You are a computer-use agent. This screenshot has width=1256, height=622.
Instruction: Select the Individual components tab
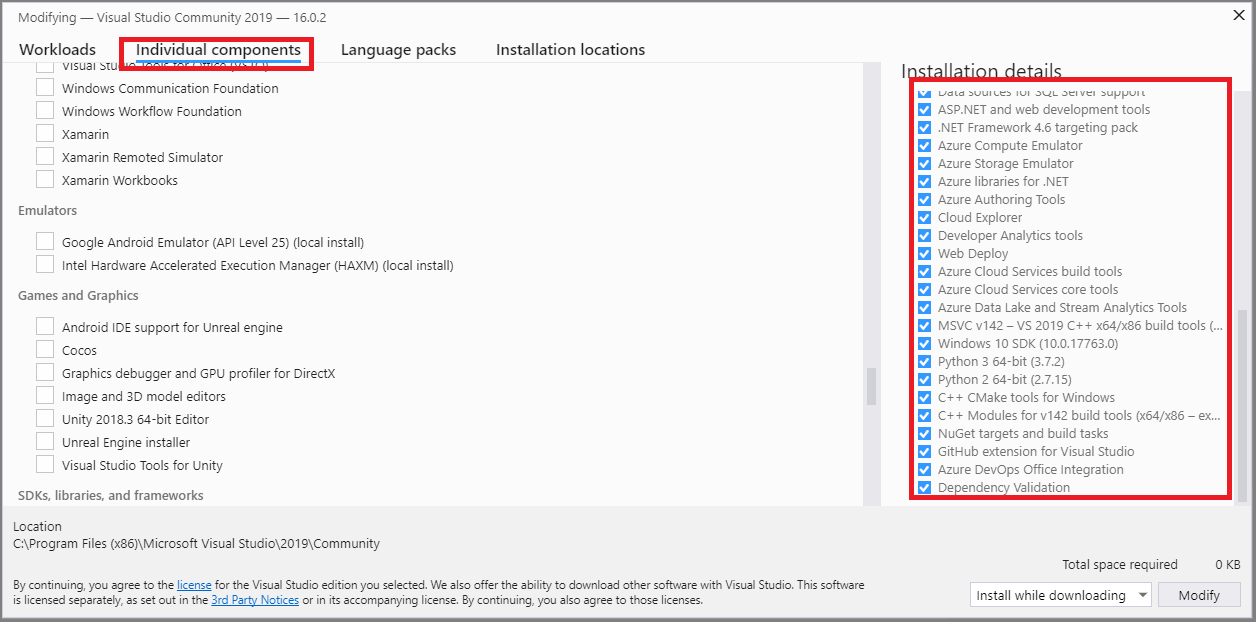218,50
